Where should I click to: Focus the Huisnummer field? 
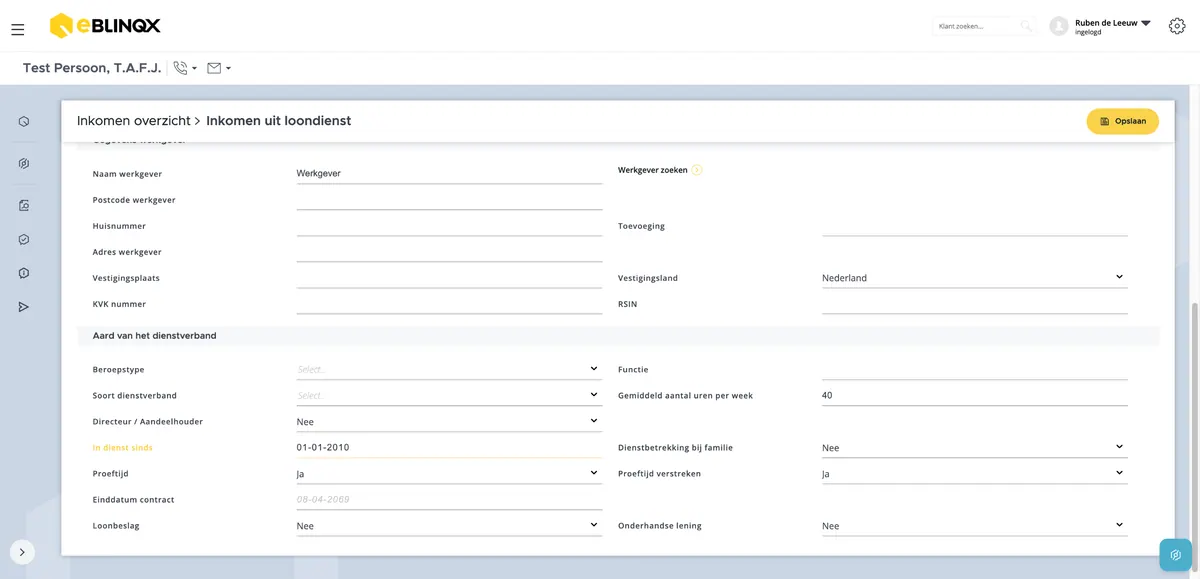coord(450,225)
